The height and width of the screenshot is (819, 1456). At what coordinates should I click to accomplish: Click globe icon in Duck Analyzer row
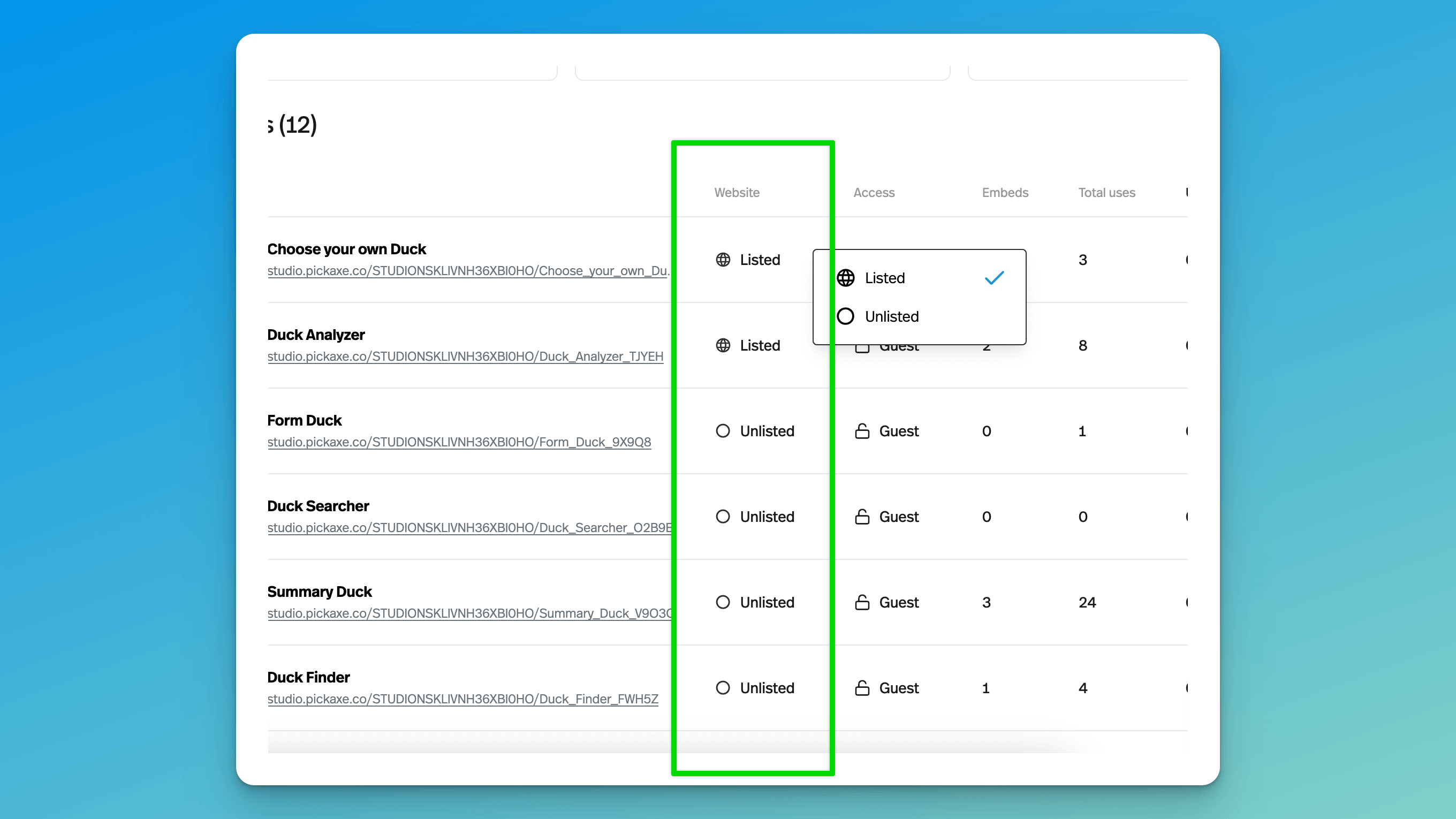(x=723, y=345)
